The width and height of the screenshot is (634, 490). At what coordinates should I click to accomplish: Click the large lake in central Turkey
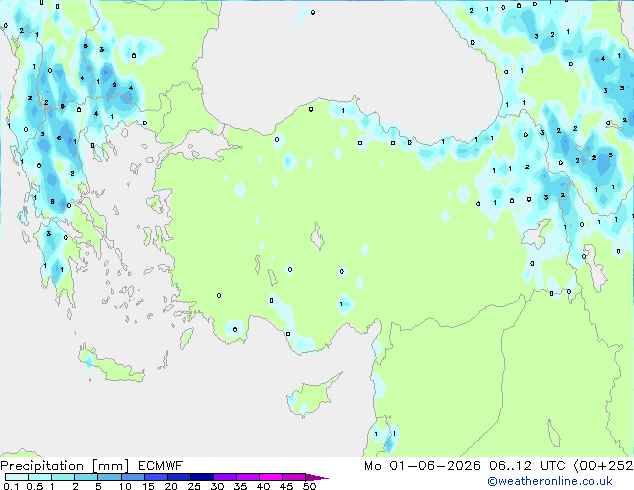317,237
